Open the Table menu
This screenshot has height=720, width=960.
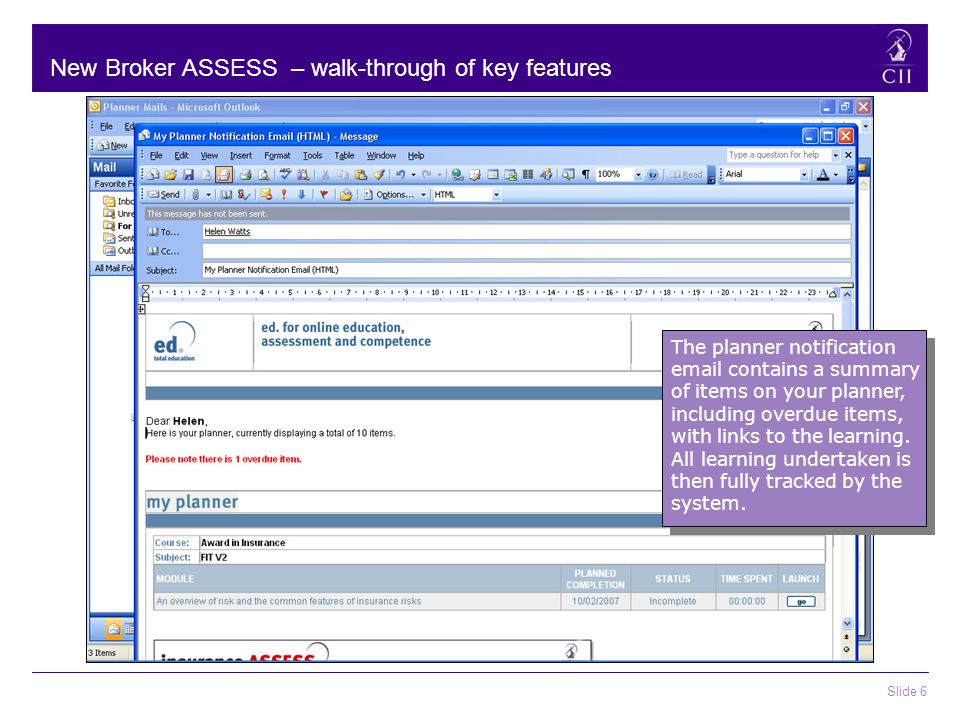coord(344,156)
